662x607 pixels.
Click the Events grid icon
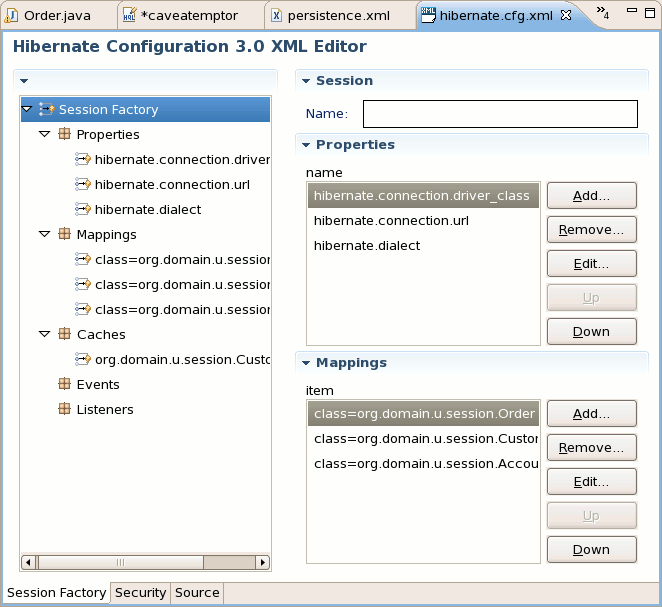pyautogui.click(x=64, y=384)
